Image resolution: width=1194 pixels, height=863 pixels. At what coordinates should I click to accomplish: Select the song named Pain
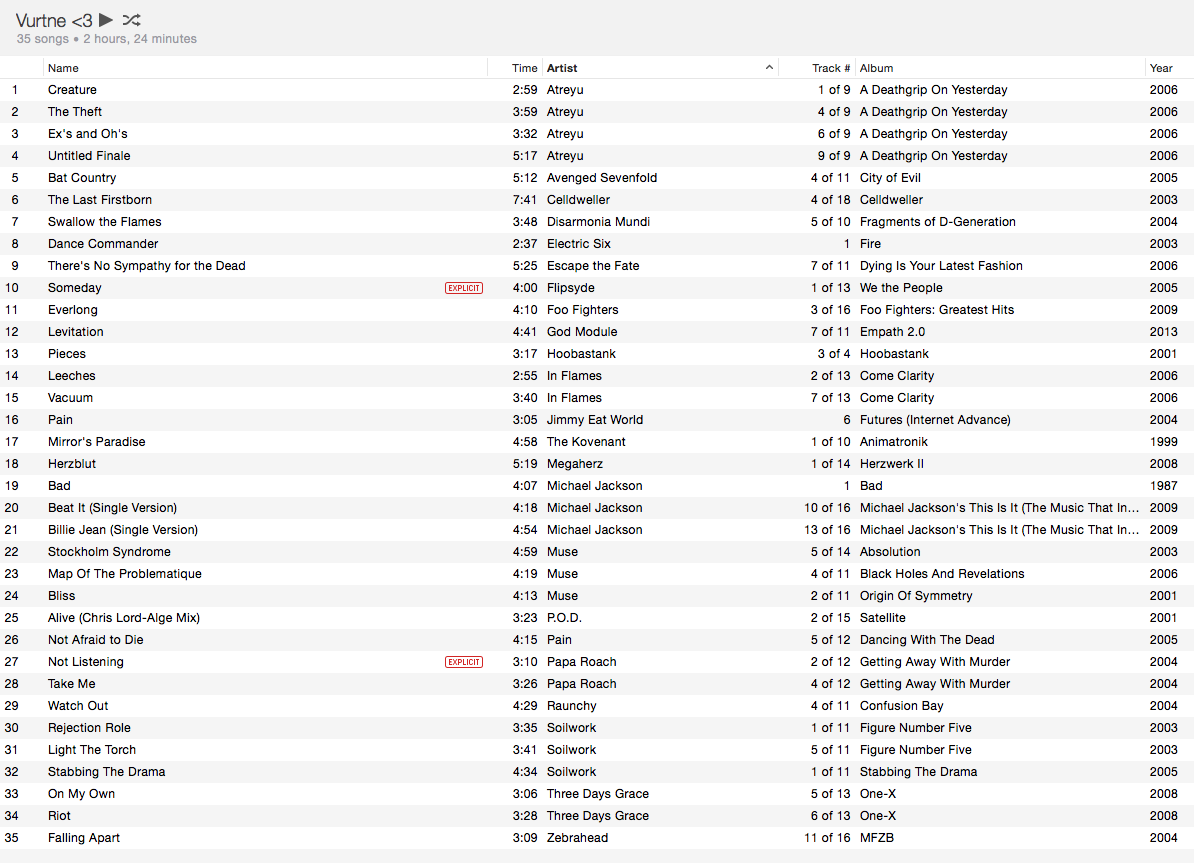click(60, 420)
